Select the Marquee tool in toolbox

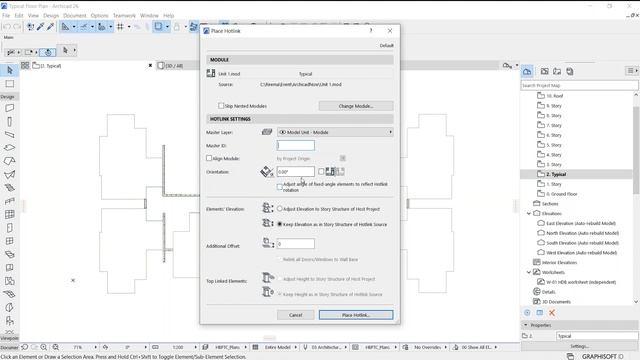pos(9,84)
